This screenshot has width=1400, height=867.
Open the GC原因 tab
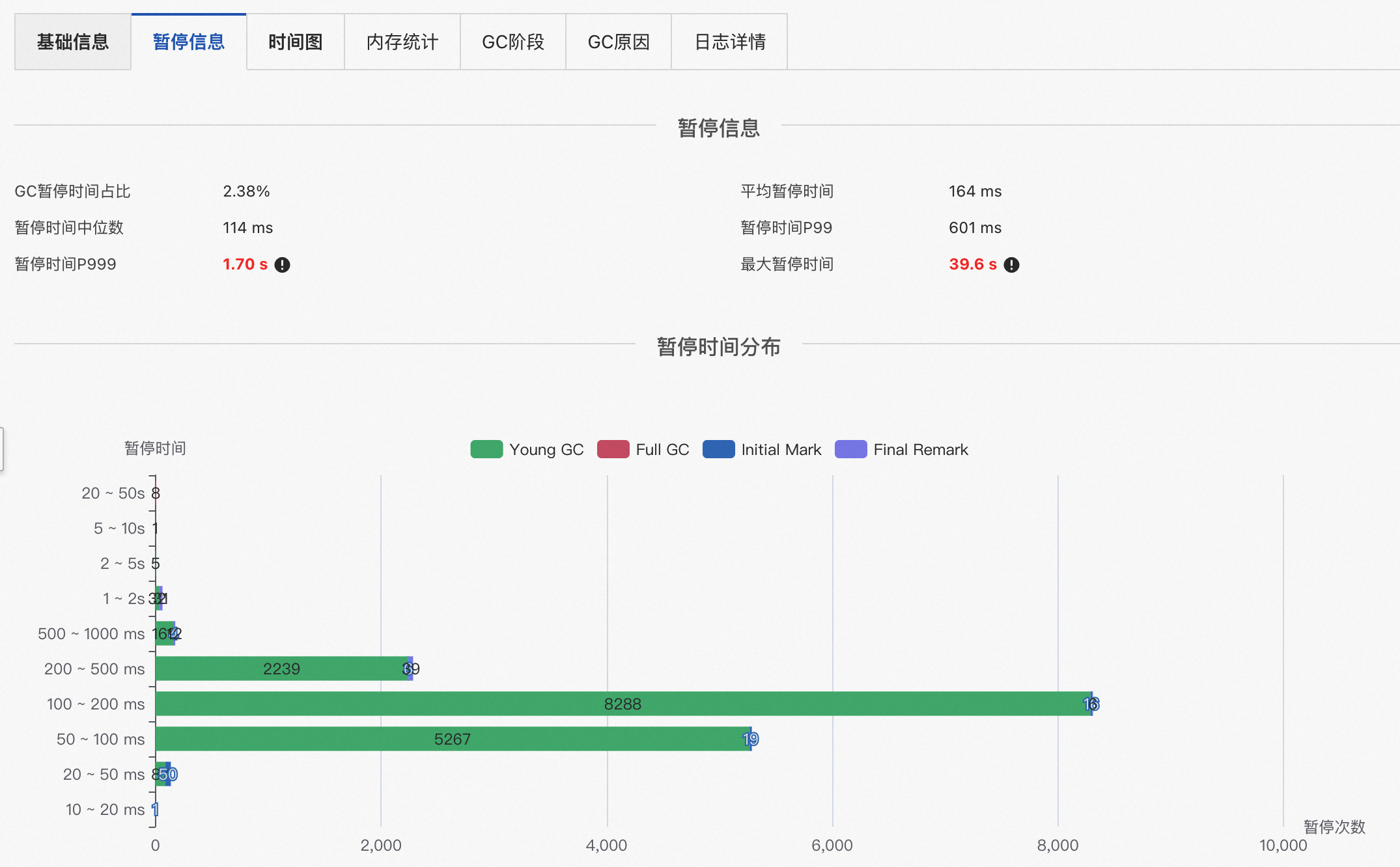(617, 42)
